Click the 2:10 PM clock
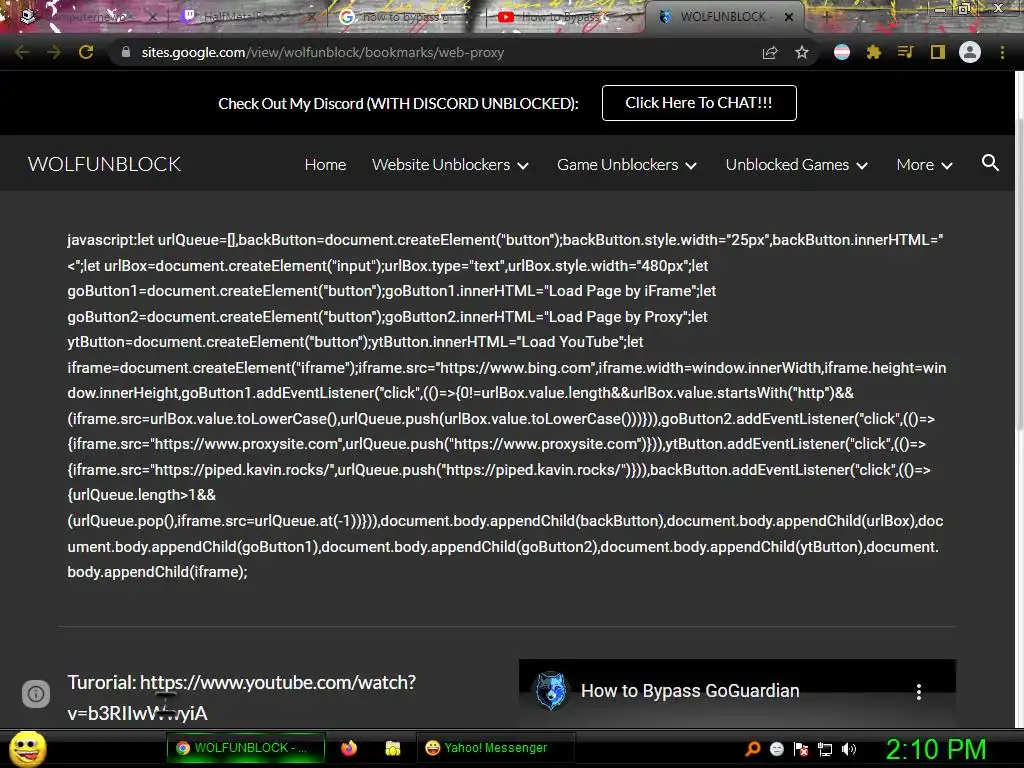1024x768 pixels. tap(935, 749)
